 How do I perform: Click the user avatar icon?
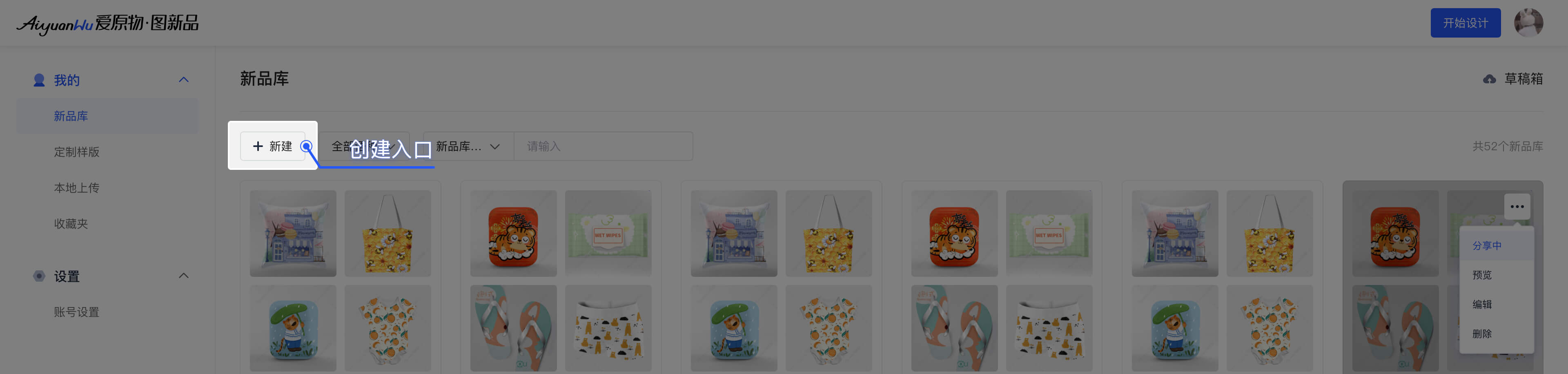(x=1528, y=23)
